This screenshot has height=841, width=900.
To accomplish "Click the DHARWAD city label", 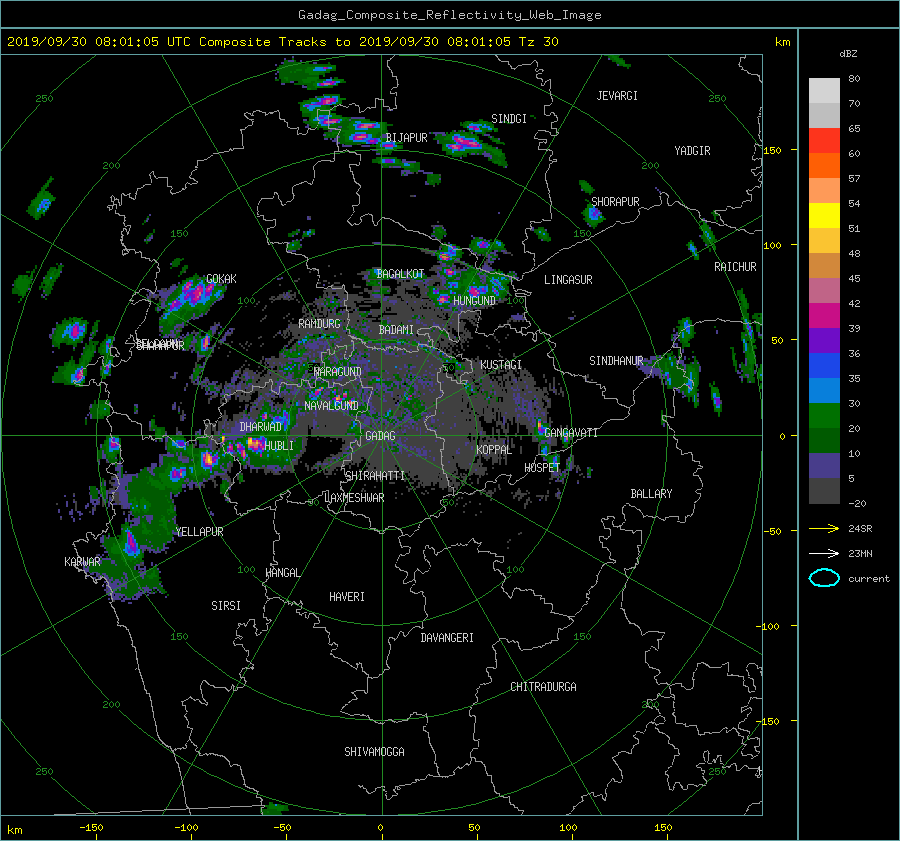I will [260, 427].
